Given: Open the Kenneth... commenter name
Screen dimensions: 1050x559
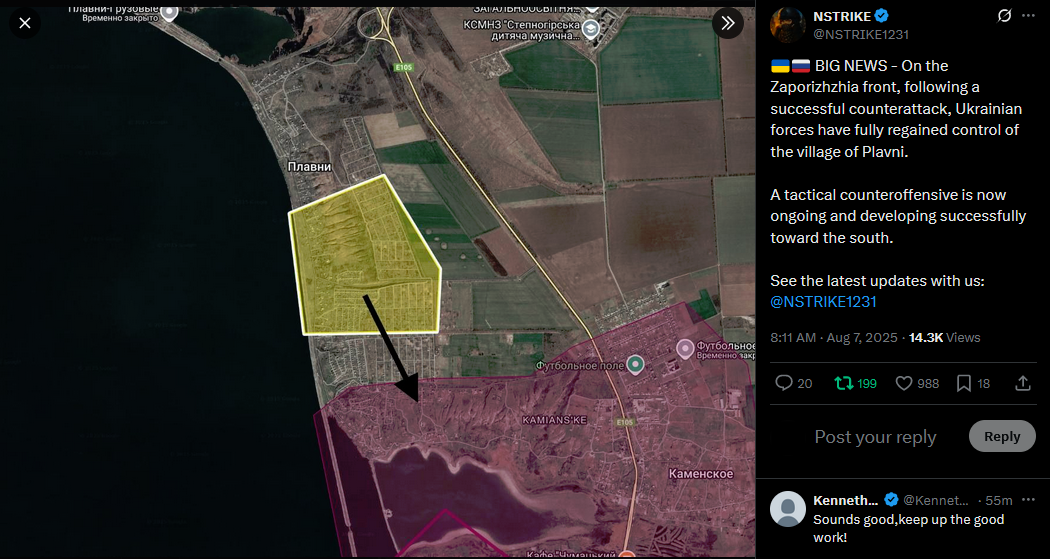Looking at the screenshot, I should pos(845,500).
